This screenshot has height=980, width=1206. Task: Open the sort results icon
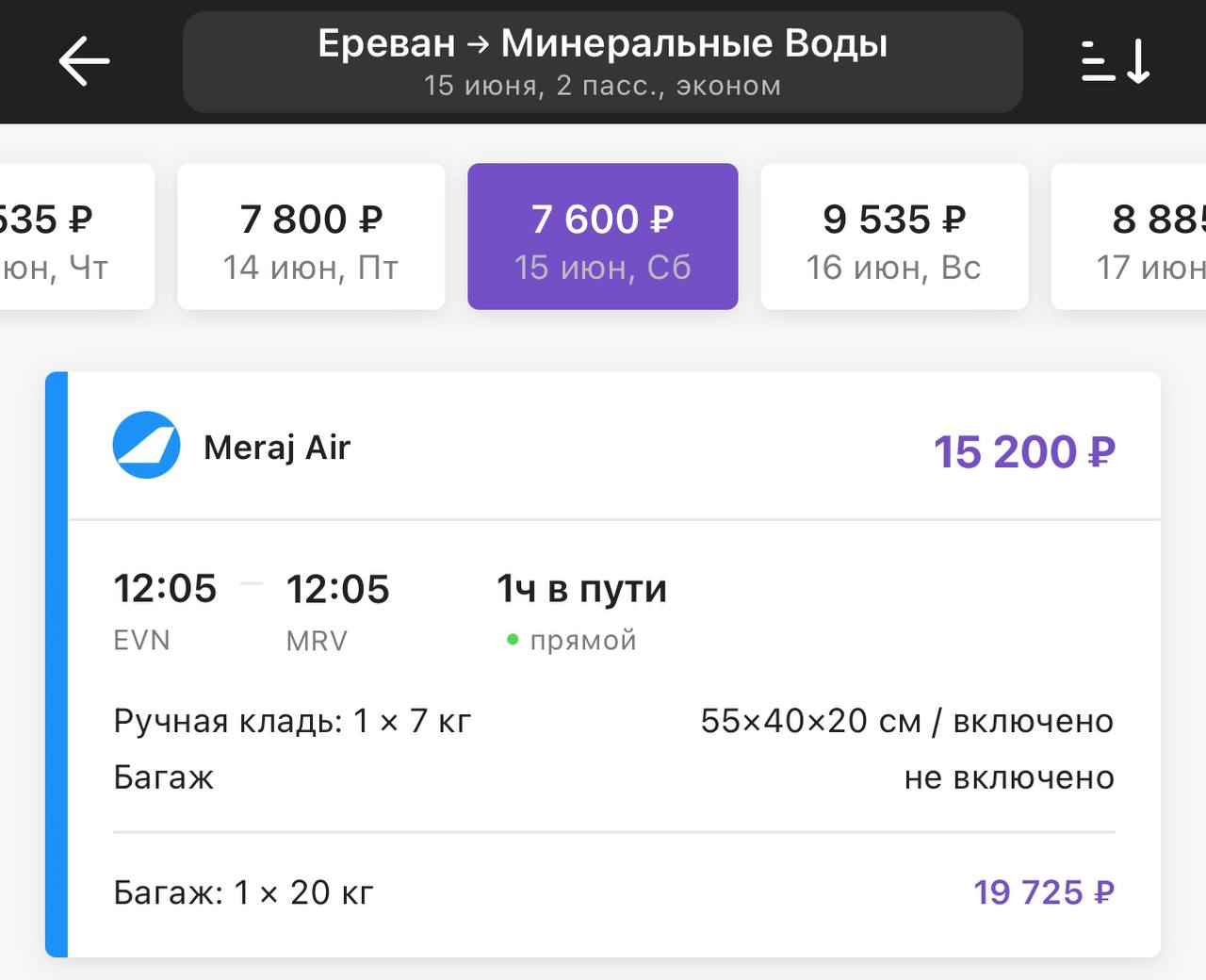pos(1116,61)
